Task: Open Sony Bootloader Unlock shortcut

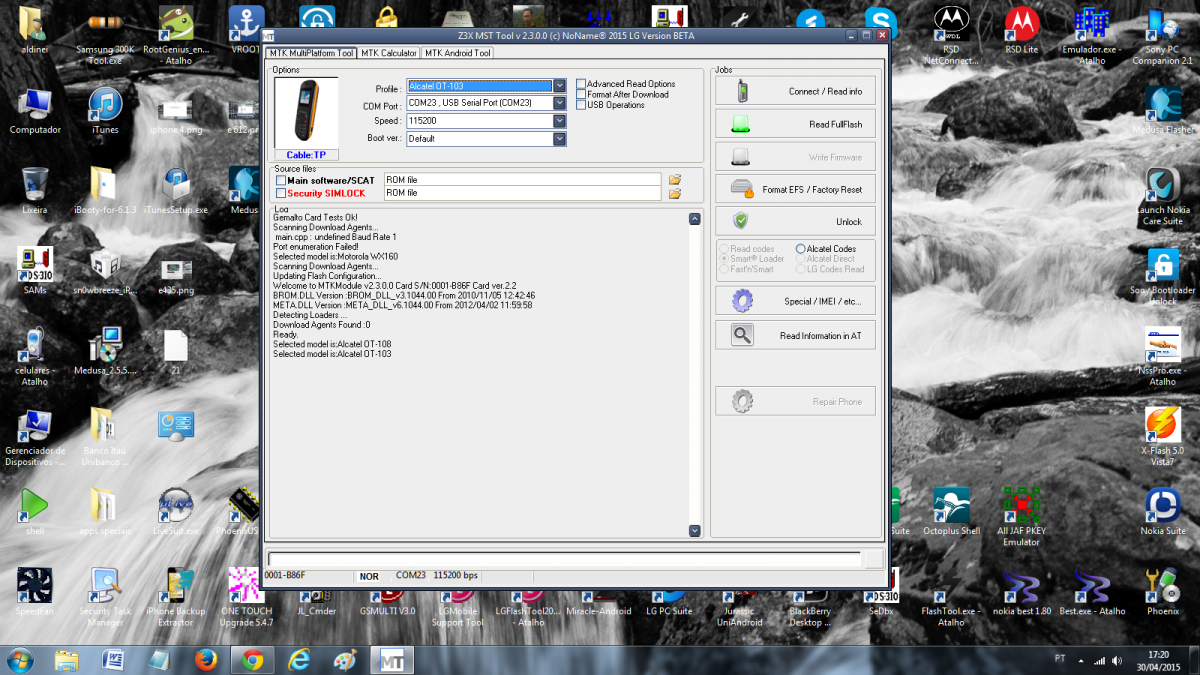Action: [1163, 277]
